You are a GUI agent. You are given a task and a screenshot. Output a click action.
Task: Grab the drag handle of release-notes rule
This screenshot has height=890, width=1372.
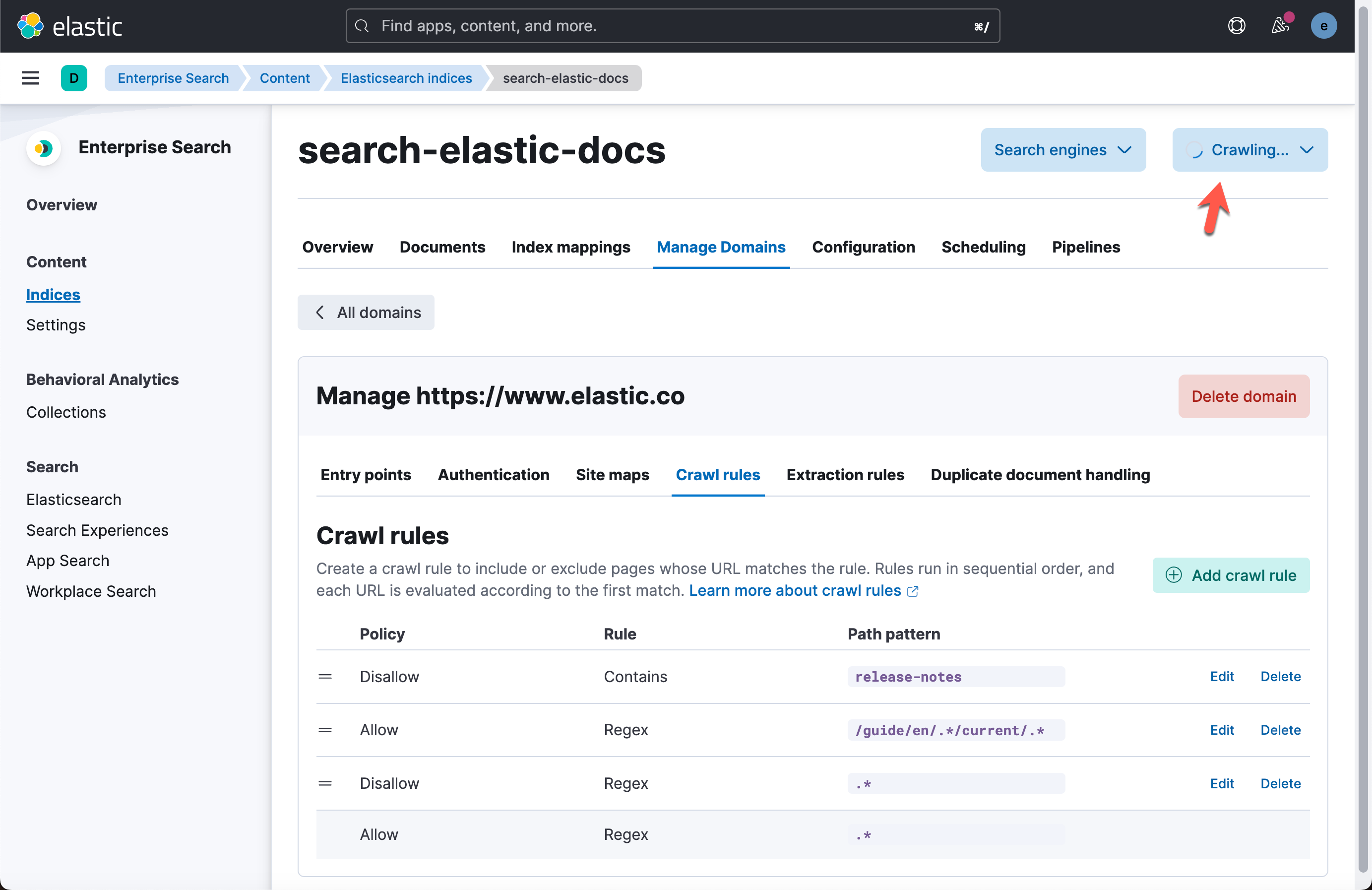325,676
